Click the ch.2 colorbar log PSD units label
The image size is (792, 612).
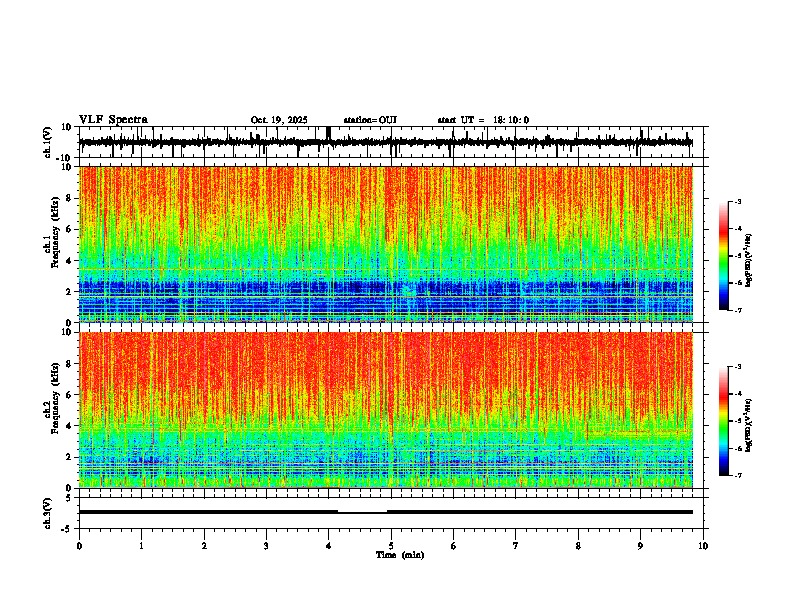click(x=749, y=425)
